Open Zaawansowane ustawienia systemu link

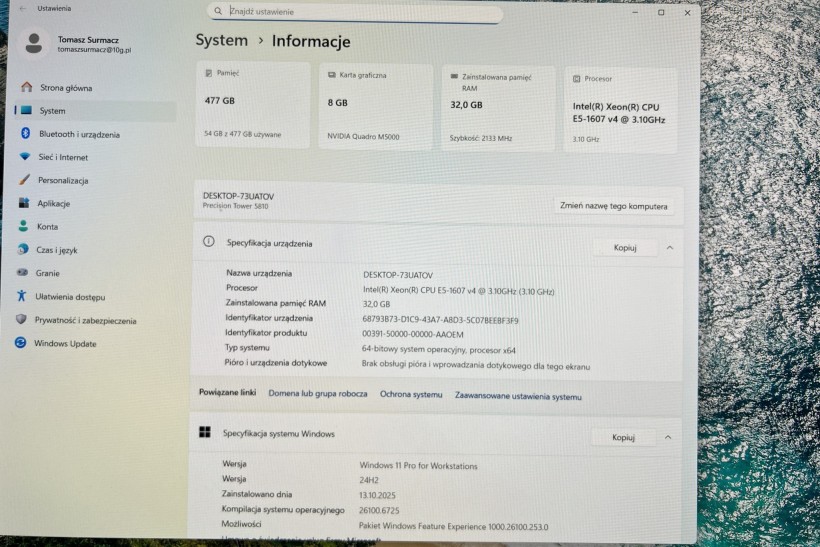pyautogui.click(x=518, y=396)
